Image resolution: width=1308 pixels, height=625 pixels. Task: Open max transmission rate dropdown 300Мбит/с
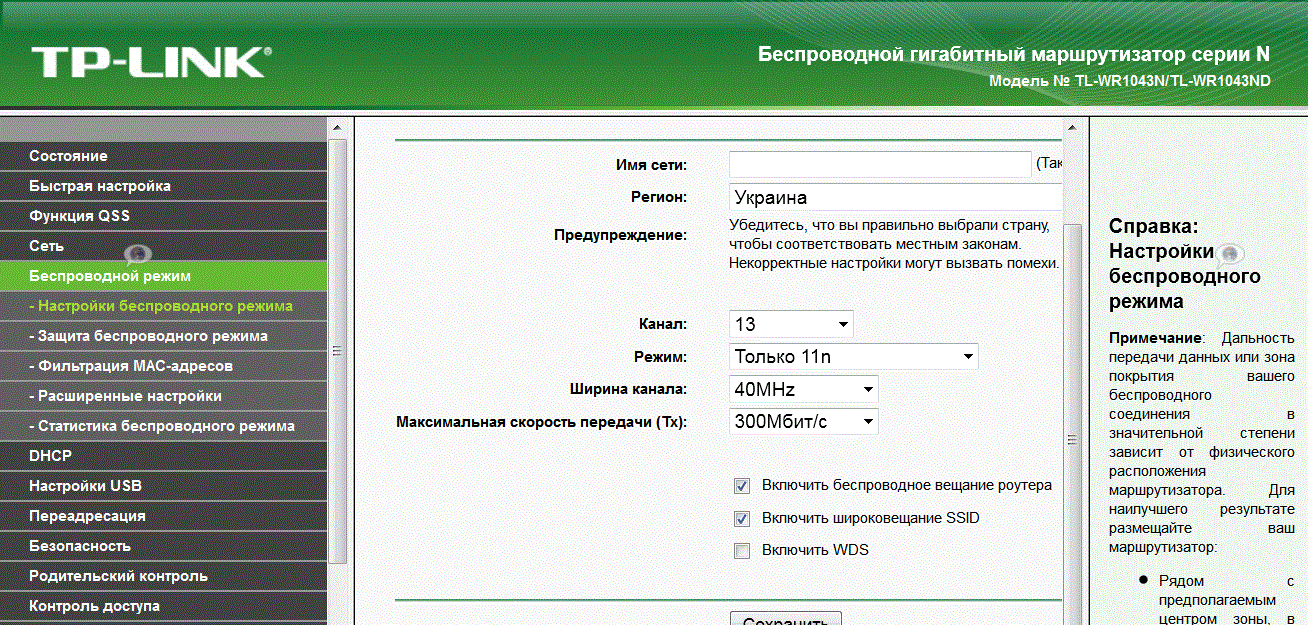[804, 422]
